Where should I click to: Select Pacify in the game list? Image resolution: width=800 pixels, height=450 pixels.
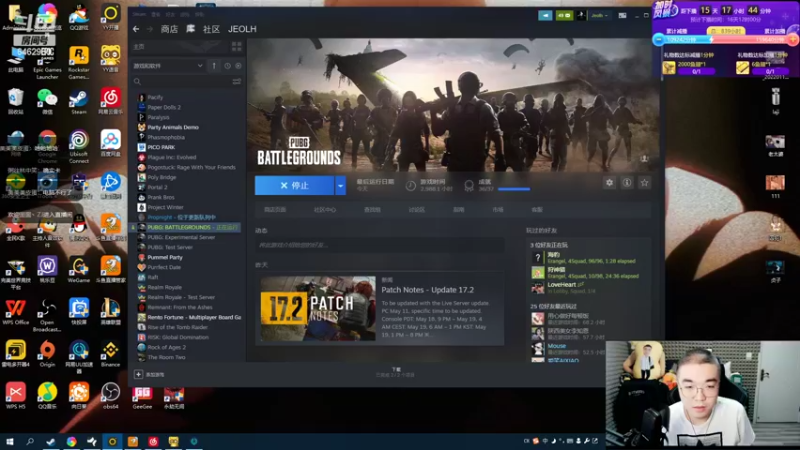[155, 97]
